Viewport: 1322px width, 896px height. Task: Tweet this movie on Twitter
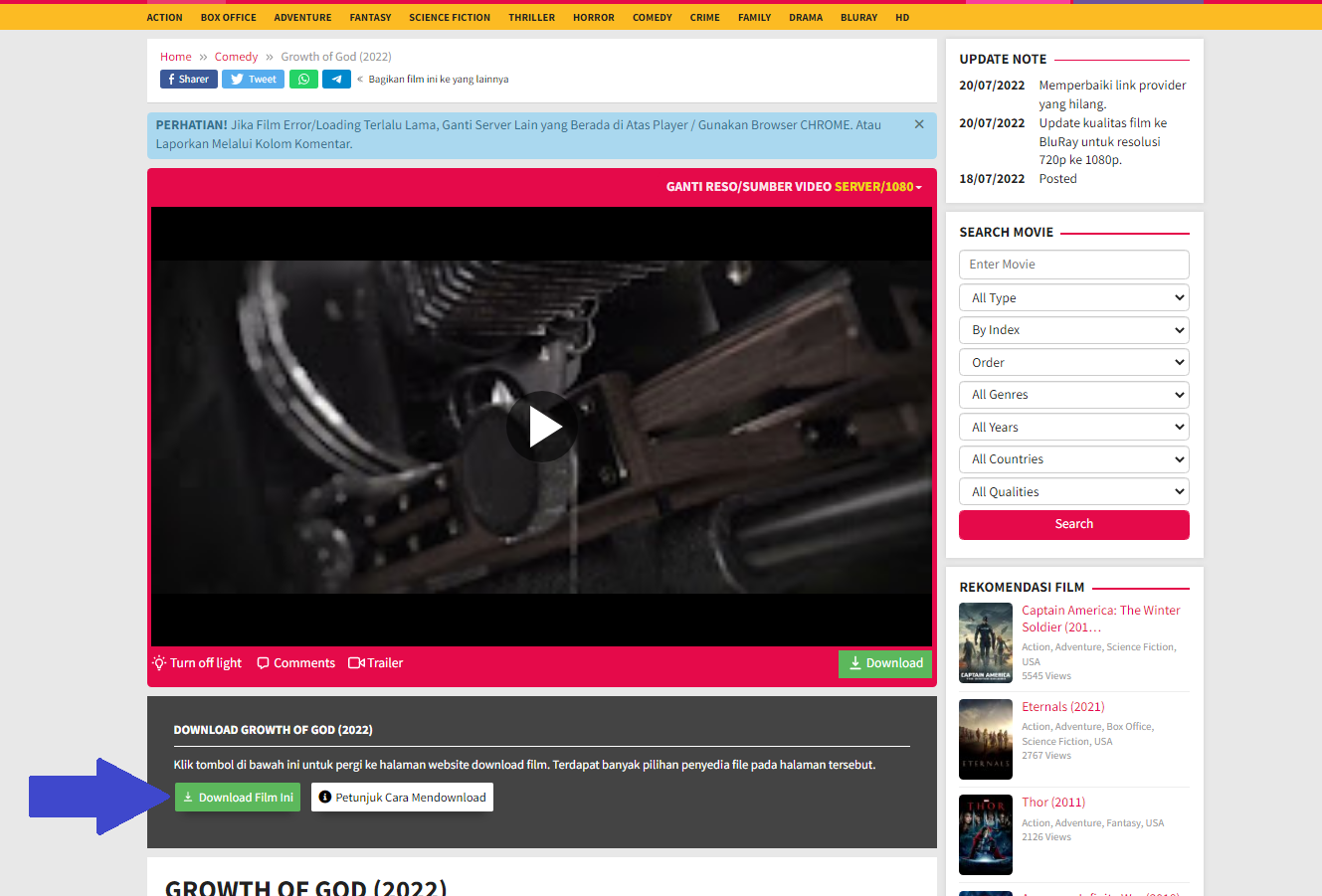pos(253,80)
